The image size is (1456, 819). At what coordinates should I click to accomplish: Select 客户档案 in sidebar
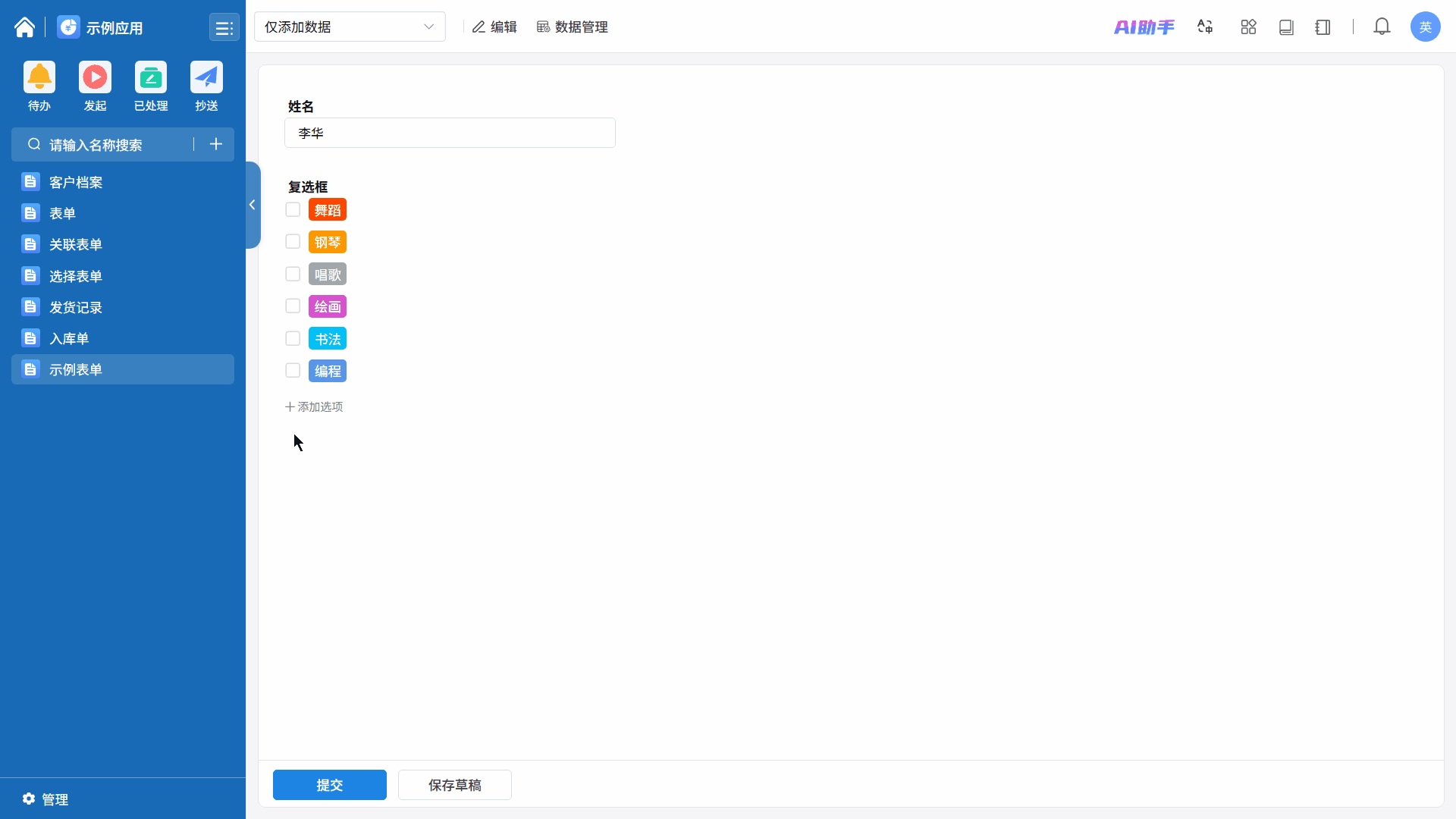(76, 182)
